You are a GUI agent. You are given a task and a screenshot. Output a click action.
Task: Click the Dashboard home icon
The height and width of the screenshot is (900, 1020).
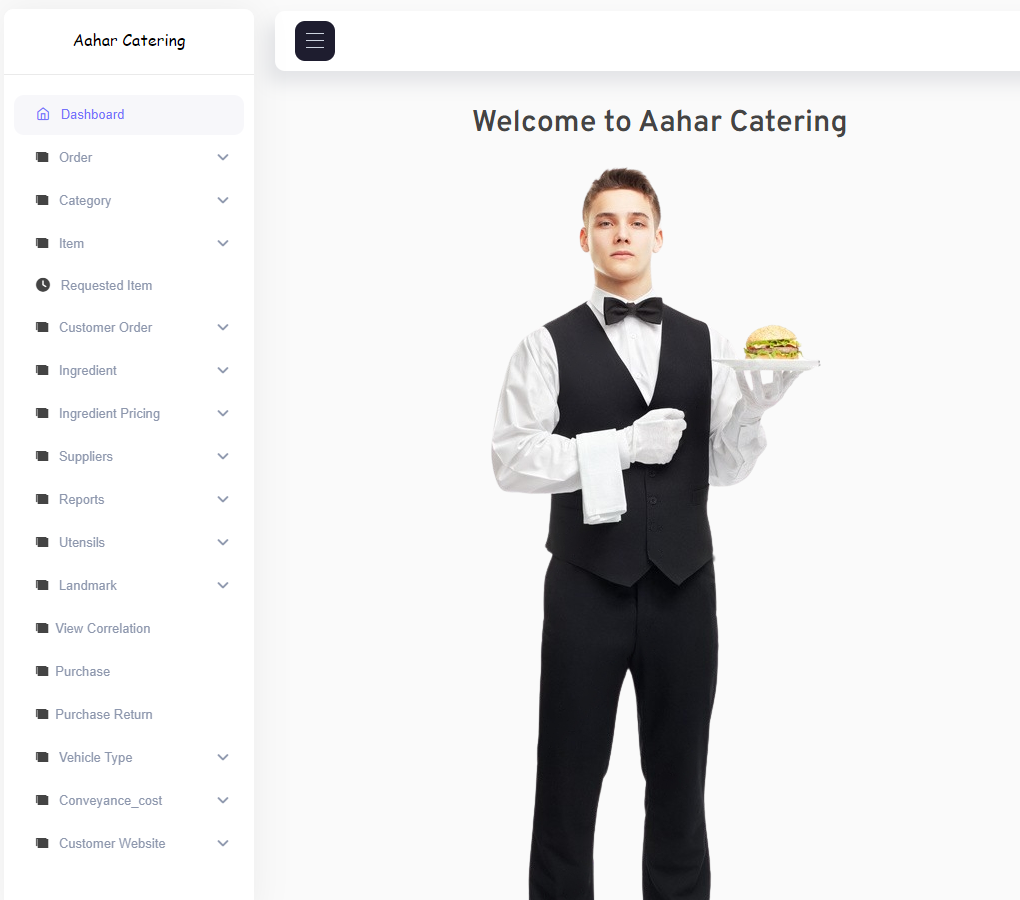pos(43,114)
